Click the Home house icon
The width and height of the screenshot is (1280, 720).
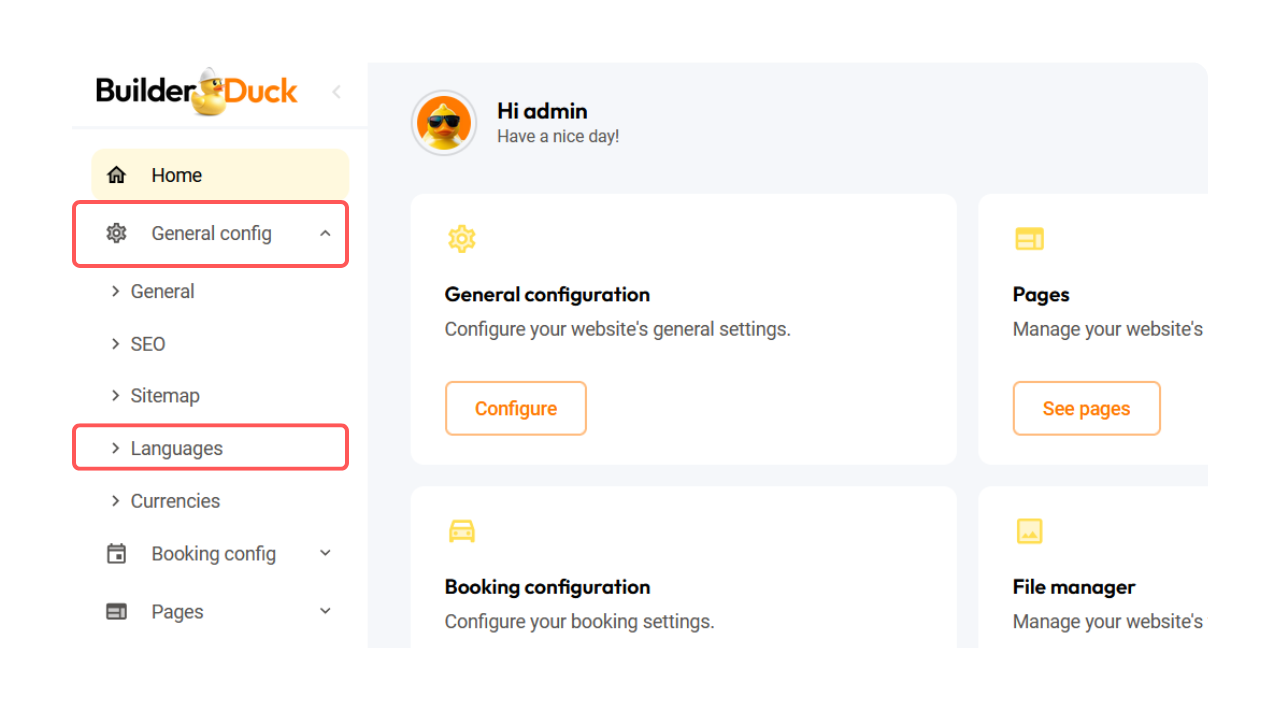(117, 175)
